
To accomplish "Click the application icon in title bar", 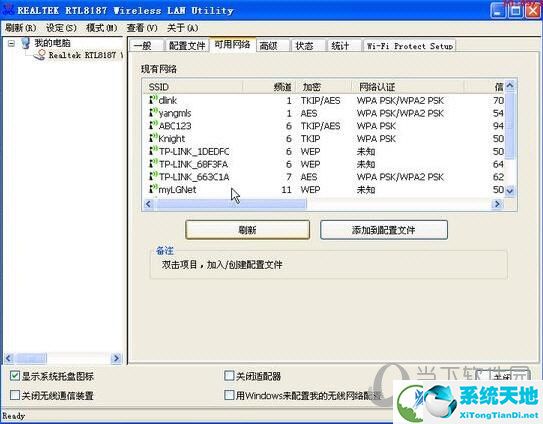I will [8, 10].
